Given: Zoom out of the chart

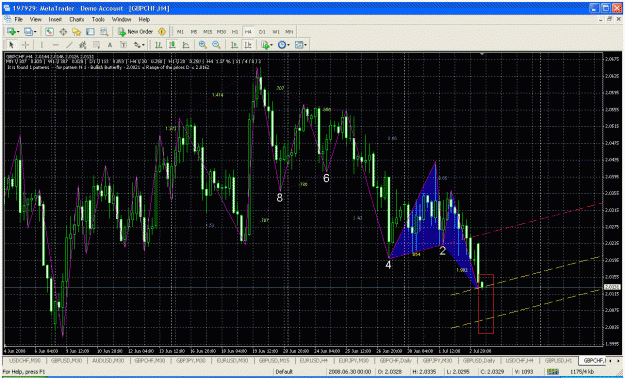Looking at the screenshot, I should tap(216, 45).
